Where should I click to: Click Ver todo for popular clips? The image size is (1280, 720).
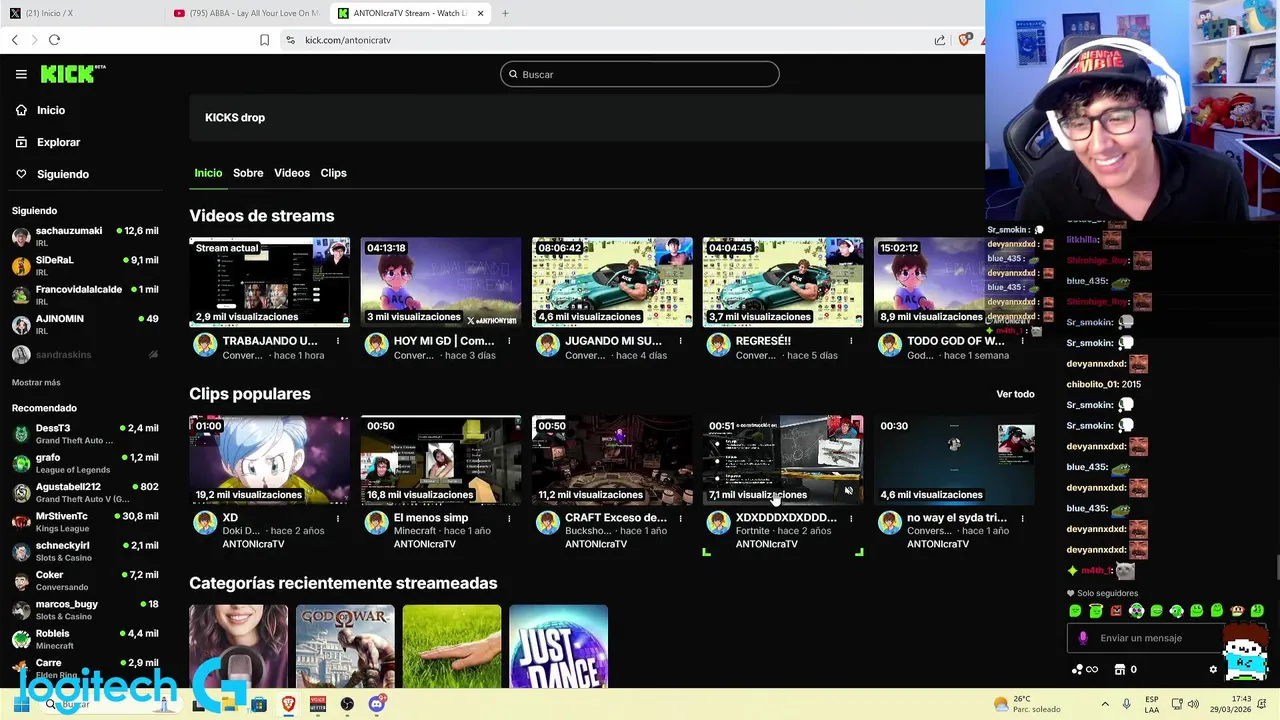(1015, 394)
